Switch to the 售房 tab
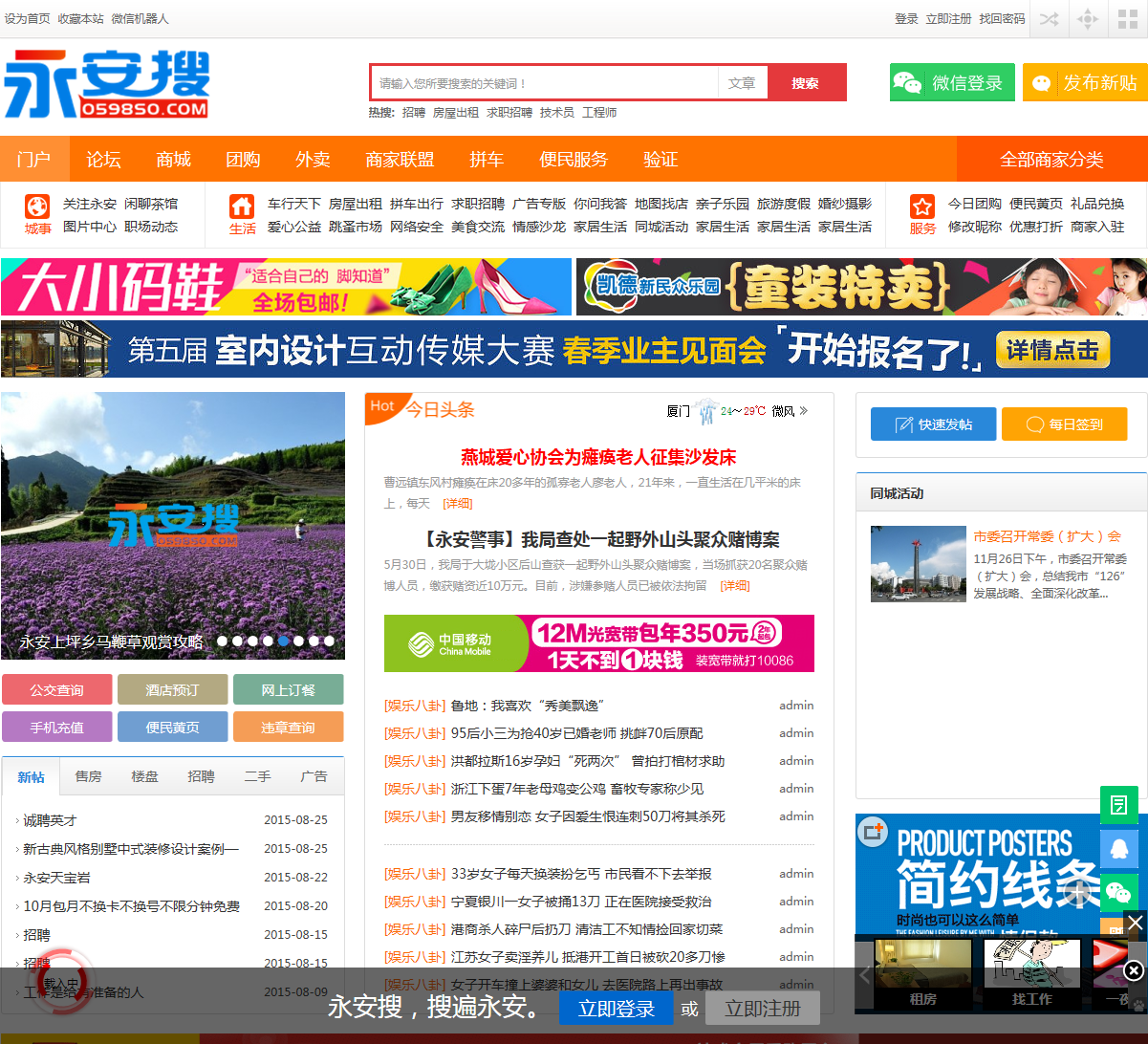1148x1044 pixels. (88, 776)
